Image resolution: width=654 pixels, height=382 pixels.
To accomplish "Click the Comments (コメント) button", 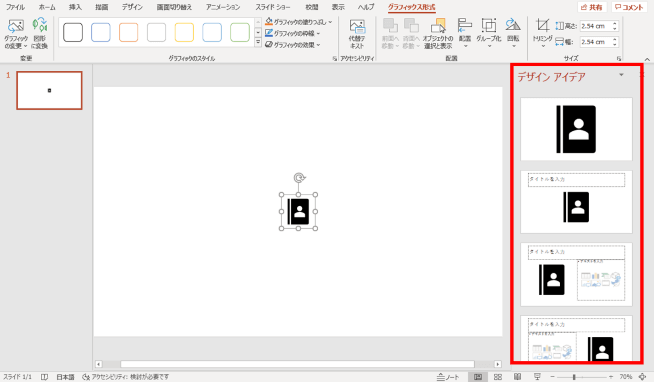I will (629, 7).
